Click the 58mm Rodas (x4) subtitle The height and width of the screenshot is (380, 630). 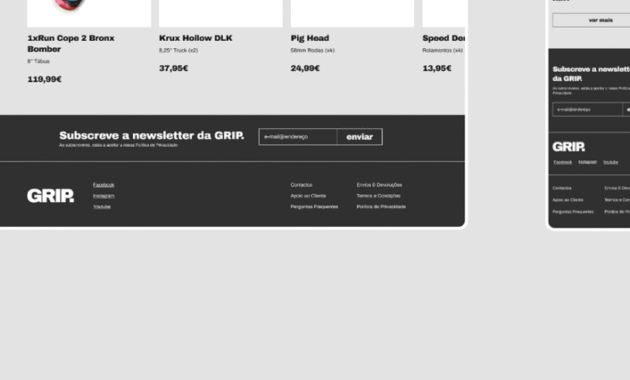313,50
